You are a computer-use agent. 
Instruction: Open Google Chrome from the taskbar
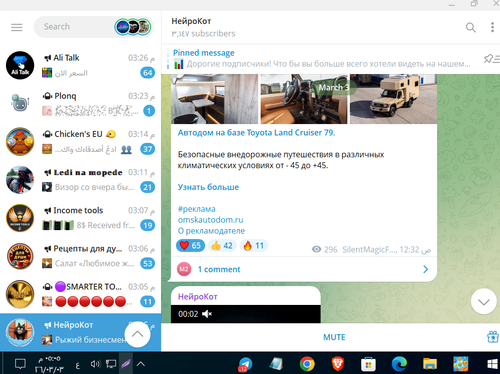(x=307, y=364)
